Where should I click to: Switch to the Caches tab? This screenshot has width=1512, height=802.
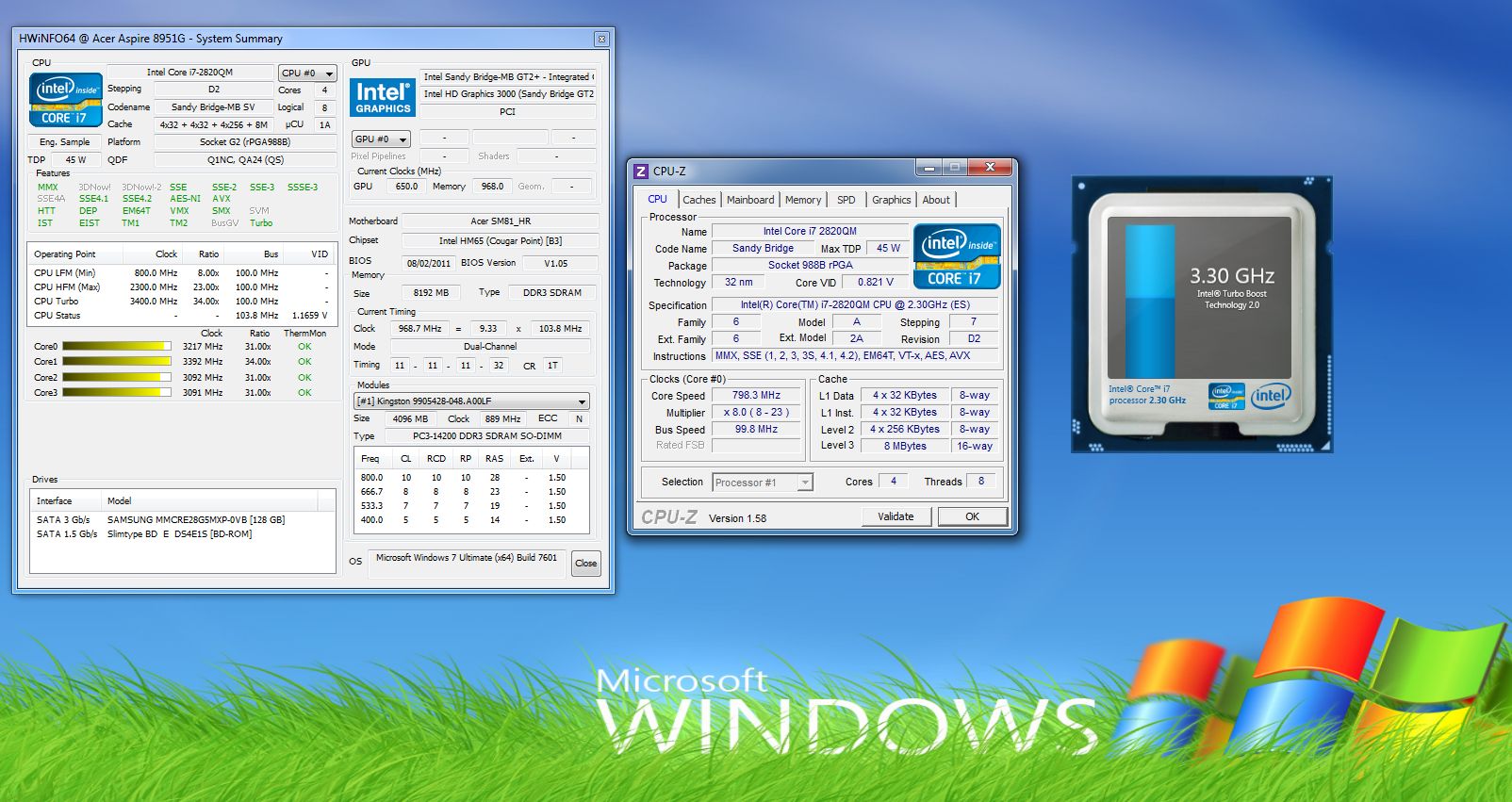[698, 200]
